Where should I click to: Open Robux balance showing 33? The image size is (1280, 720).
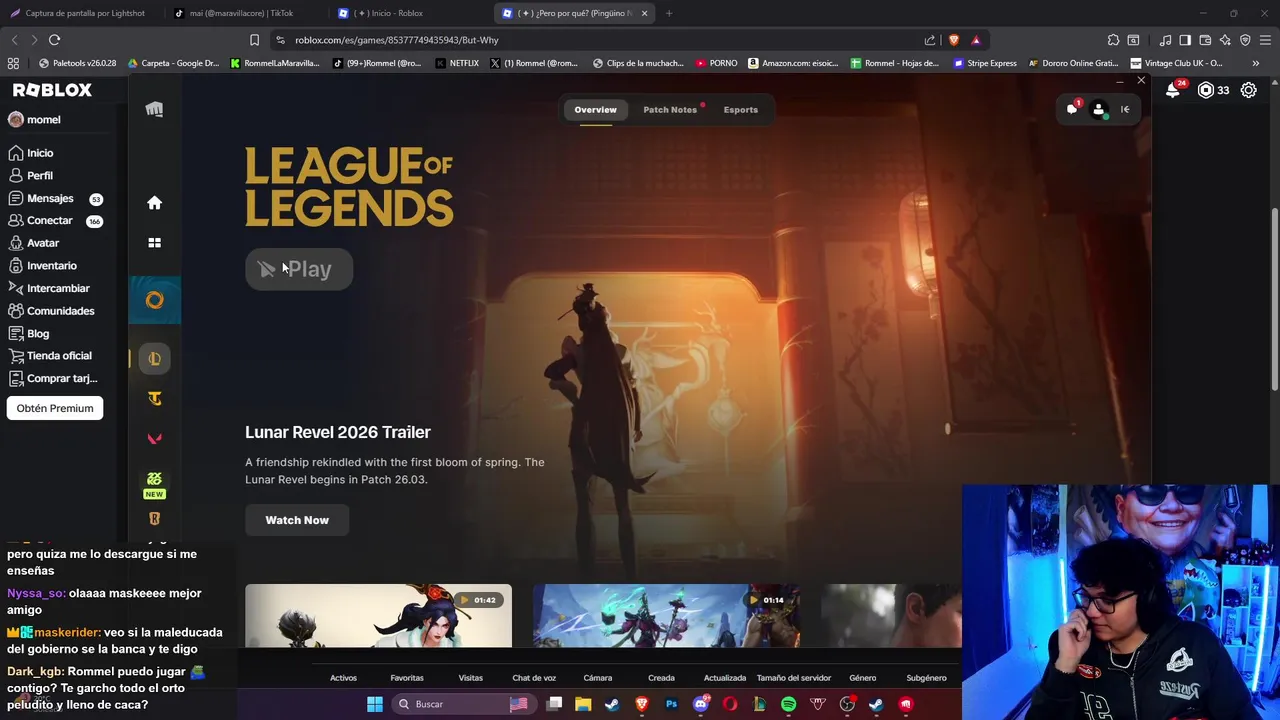(1214, 90)
